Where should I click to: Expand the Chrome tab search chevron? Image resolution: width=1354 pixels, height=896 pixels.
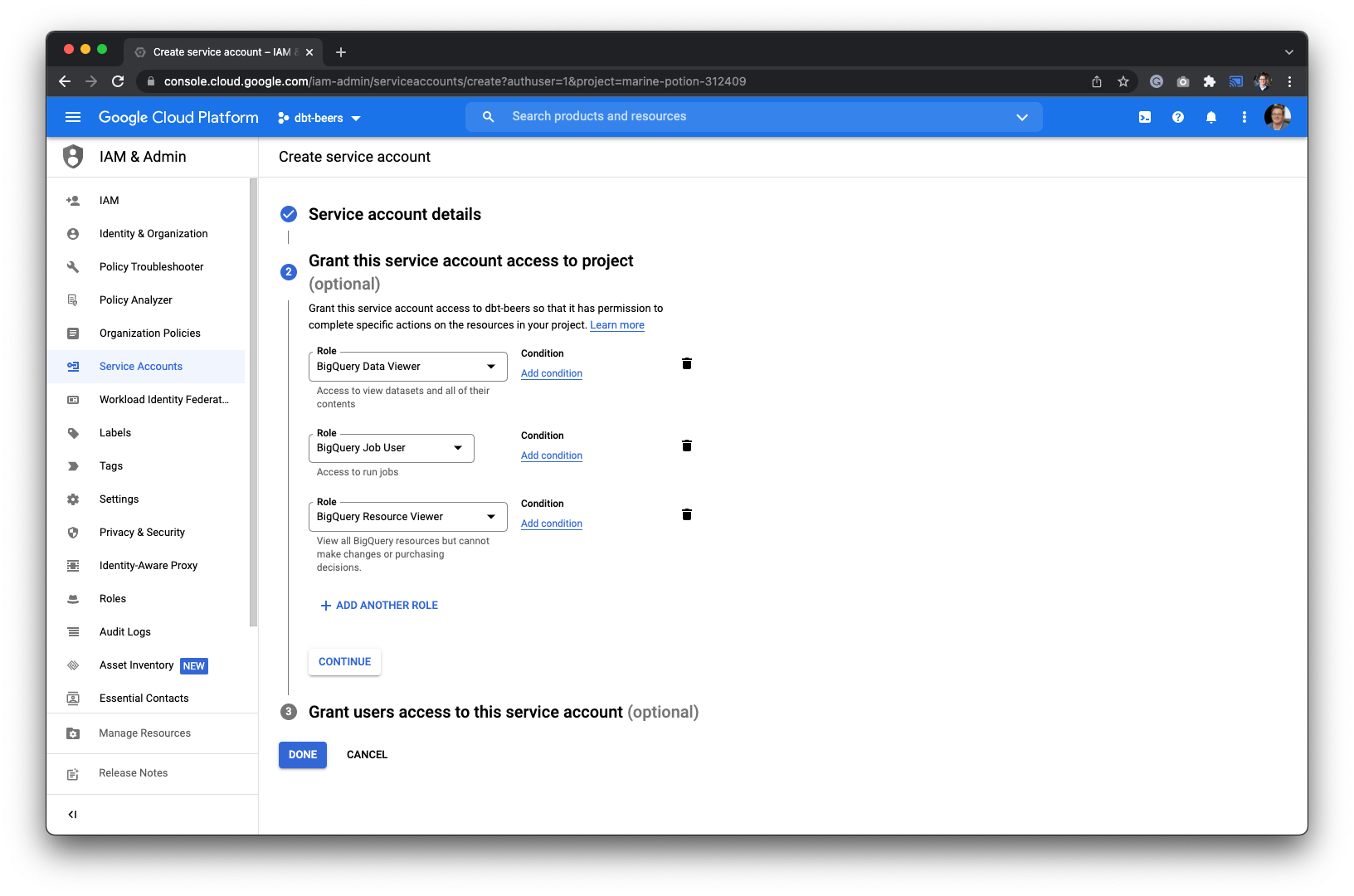pyautogui.click(x=1289, y=52)
